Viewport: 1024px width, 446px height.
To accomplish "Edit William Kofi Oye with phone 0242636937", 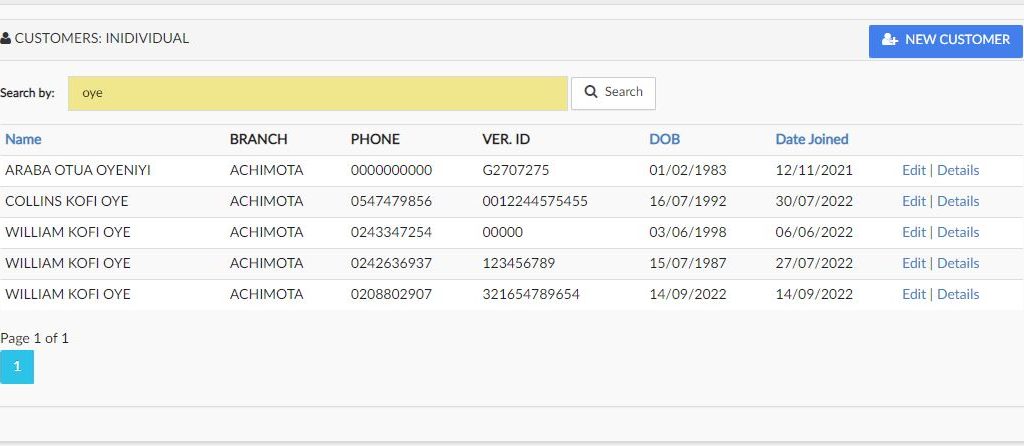I will (x=913, y=264).
